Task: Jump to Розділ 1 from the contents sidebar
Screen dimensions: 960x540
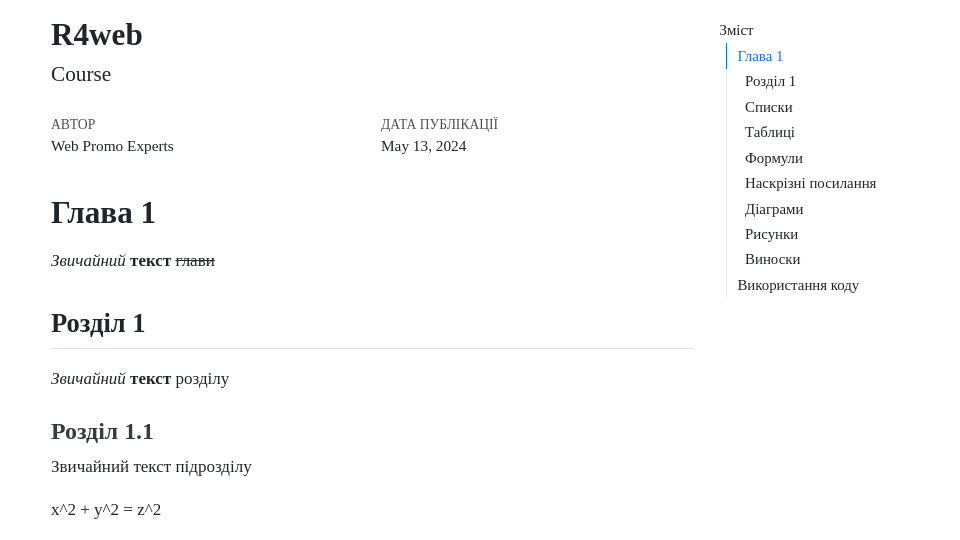Action: point(770,81)
